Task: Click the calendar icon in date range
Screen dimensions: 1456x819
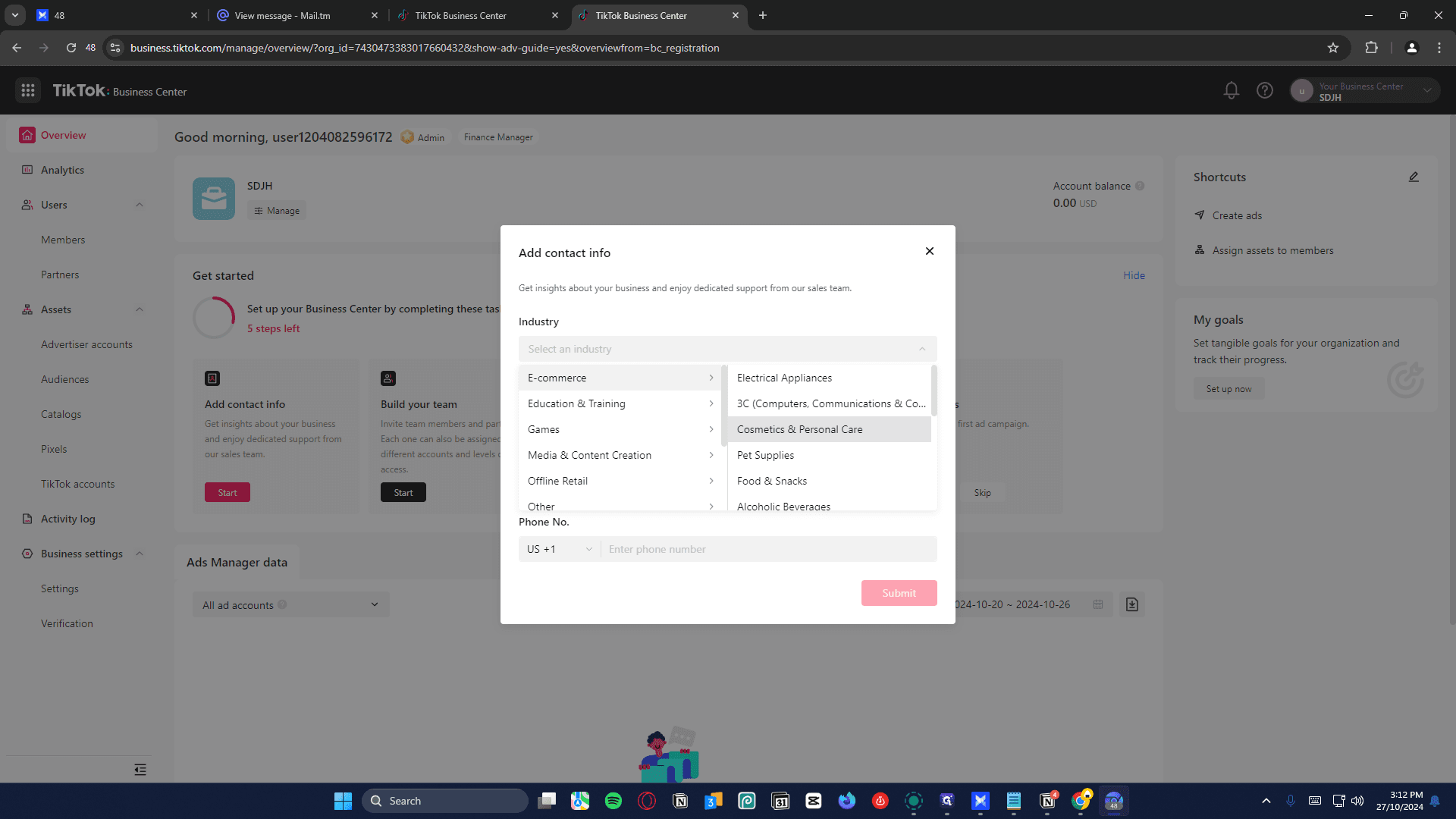Action: click(1098, 604)
